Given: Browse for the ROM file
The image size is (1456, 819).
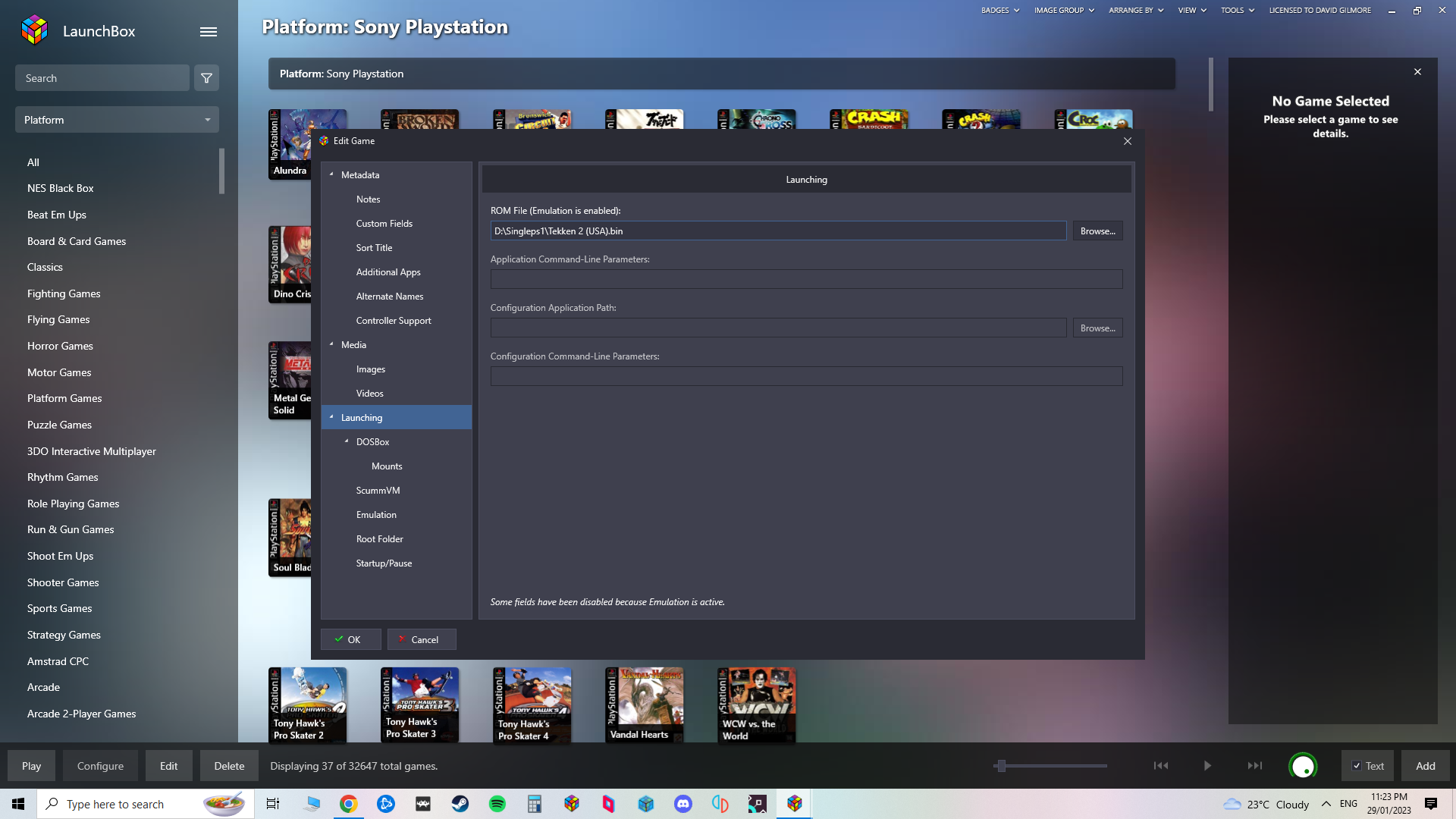Looking at the screenshot, I should [1097, 231].
